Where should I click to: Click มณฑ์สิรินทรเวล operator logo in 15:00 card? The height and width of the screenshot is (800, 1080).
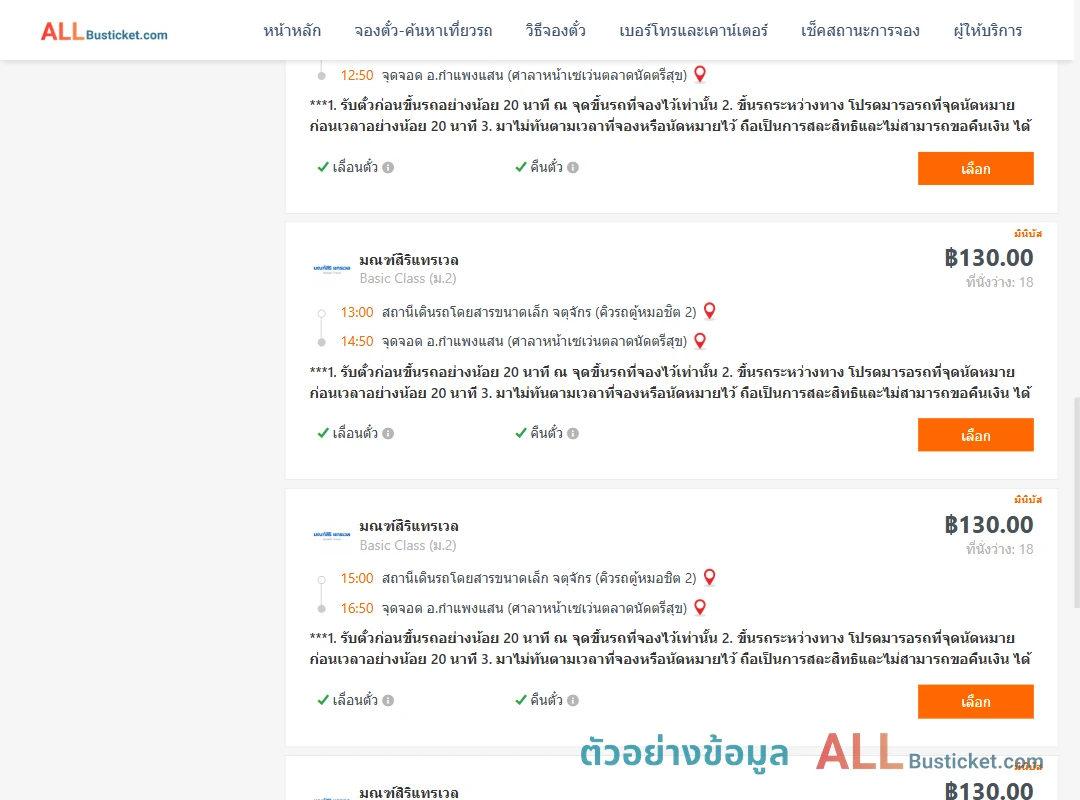click(x=332, y=535)
